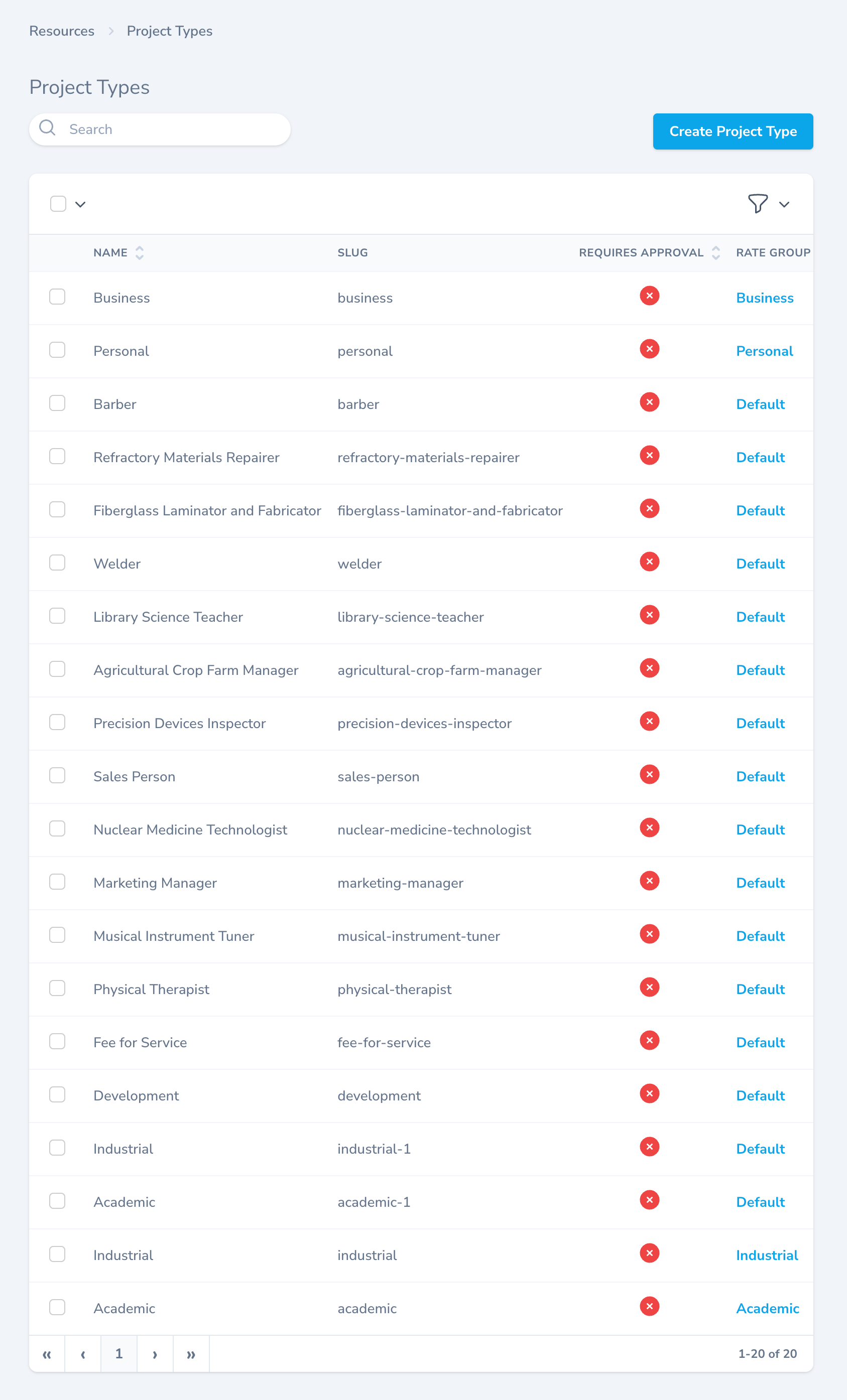Select Project Types in the breadcrumb

[169, 31]
